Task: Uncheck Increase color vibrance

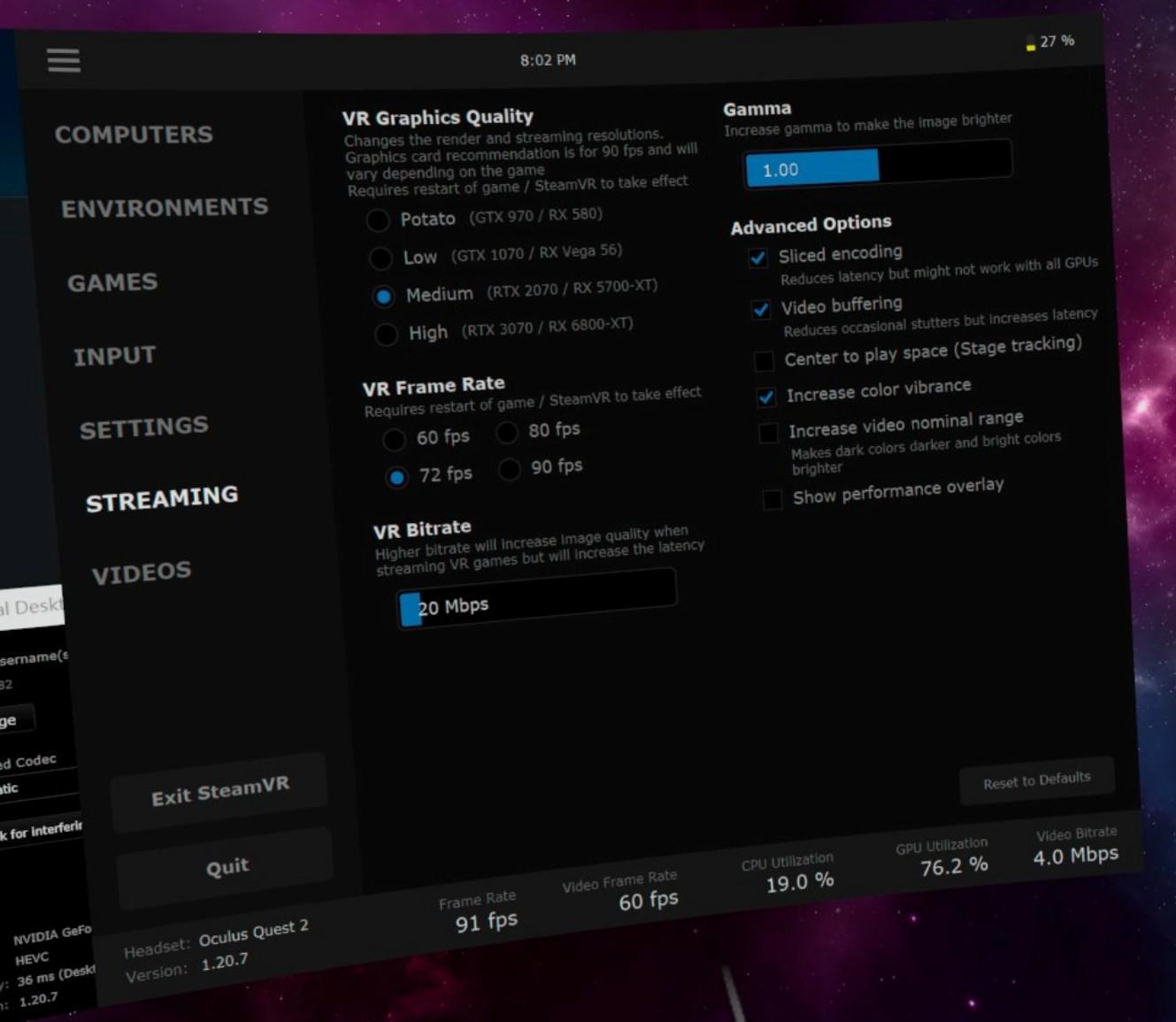Action: [x=766, y=396]
